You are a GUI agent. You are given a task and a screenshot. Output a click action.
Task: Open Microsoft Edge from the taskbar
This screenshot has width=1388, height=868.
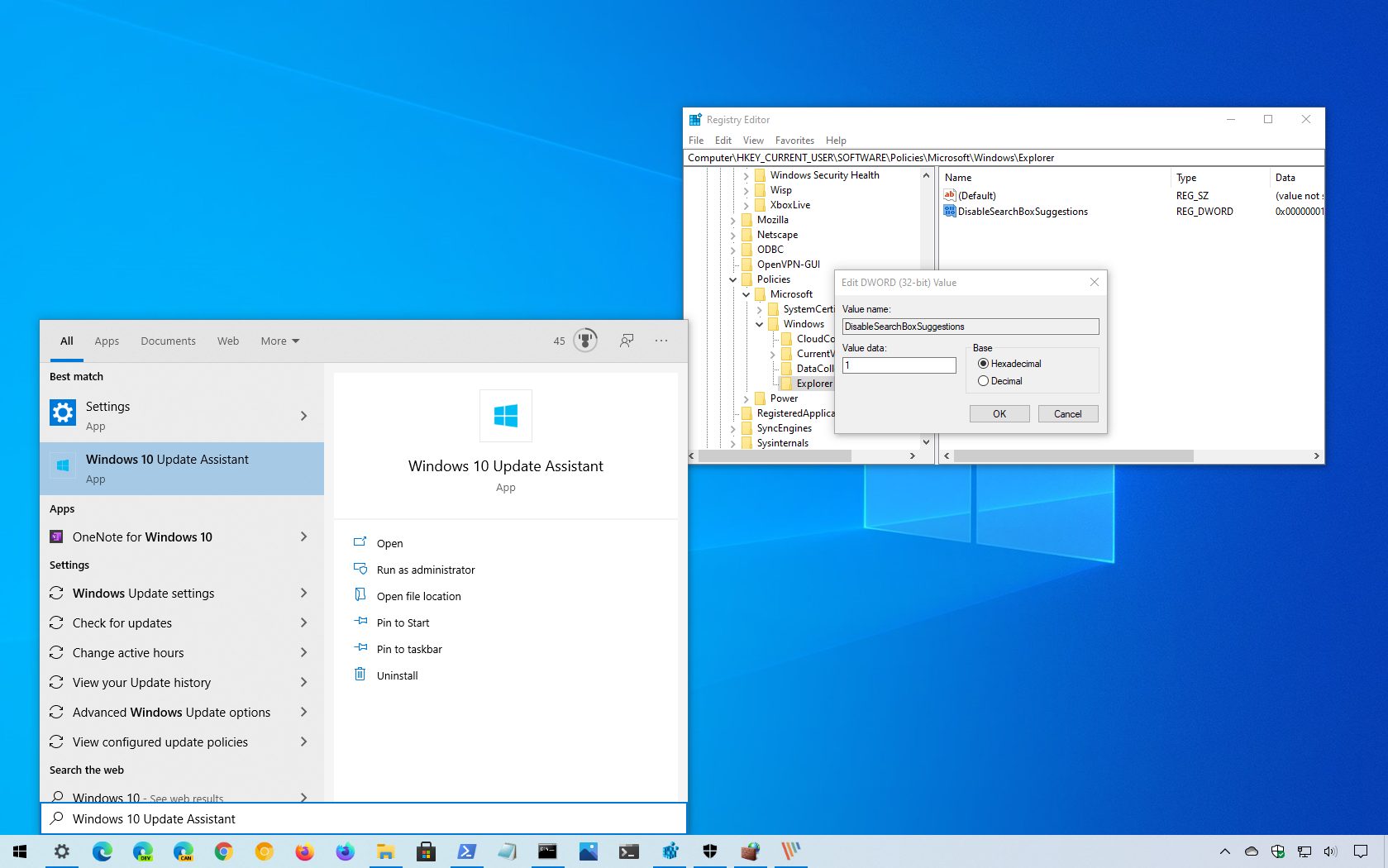(103, 851)
